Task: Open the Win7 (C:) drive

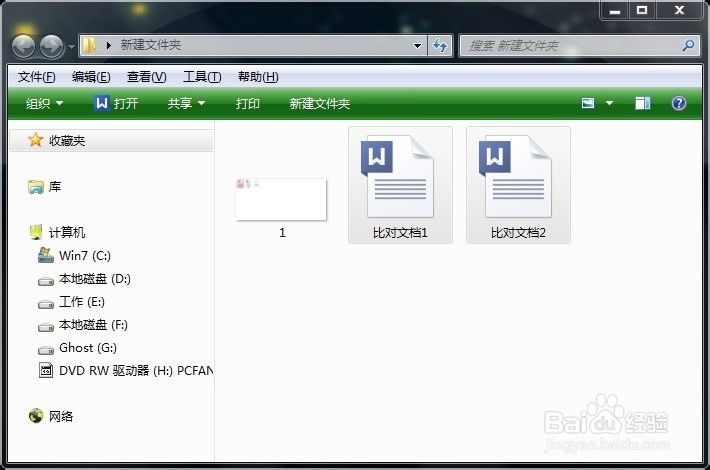Action: [85, 256]
